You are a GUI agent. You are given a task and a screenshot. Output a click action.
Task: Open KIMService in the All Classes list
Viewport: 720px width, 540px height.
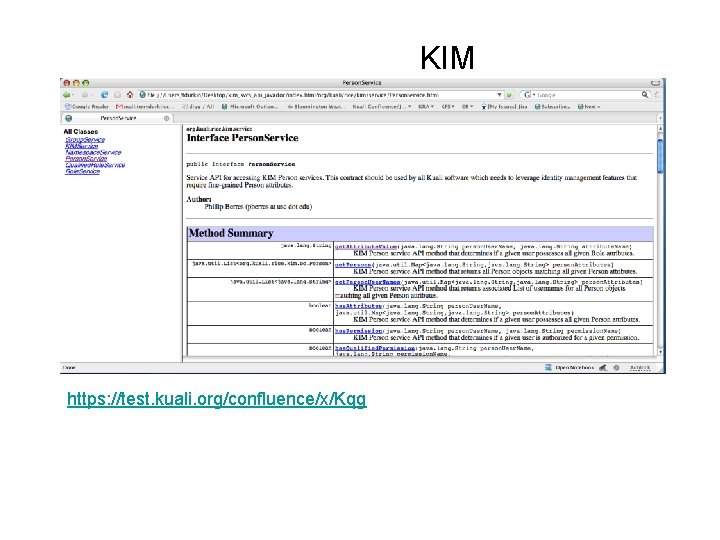tap(82, 146)
